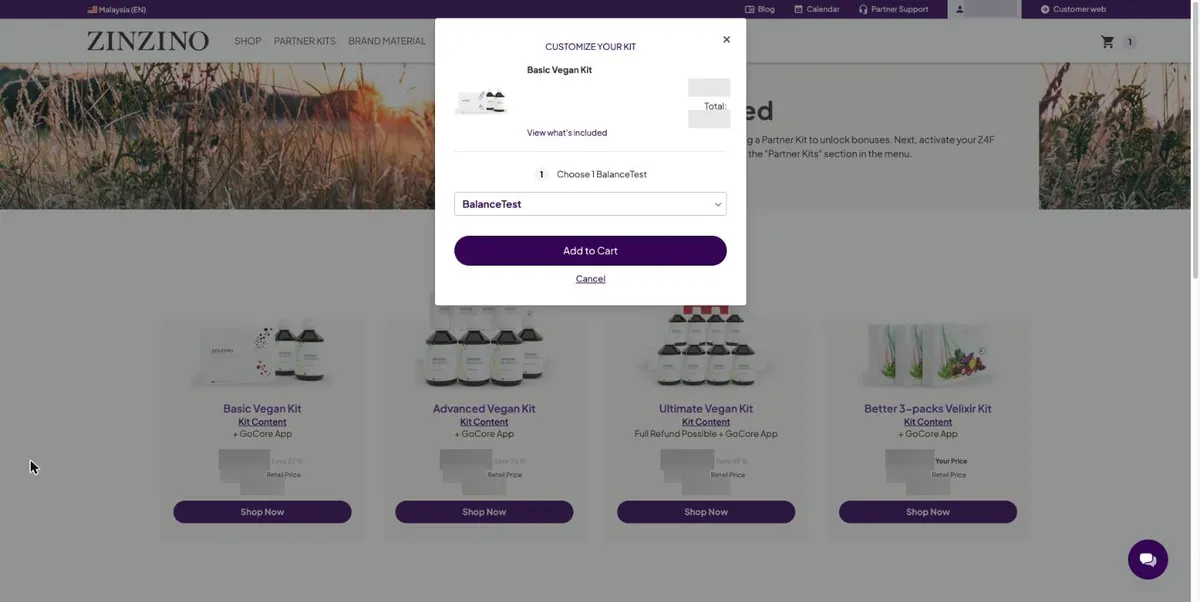Open the chat support bubble
This screenshot has width=1200, height=602.
pyautogui.click(x=1148, y=559)
